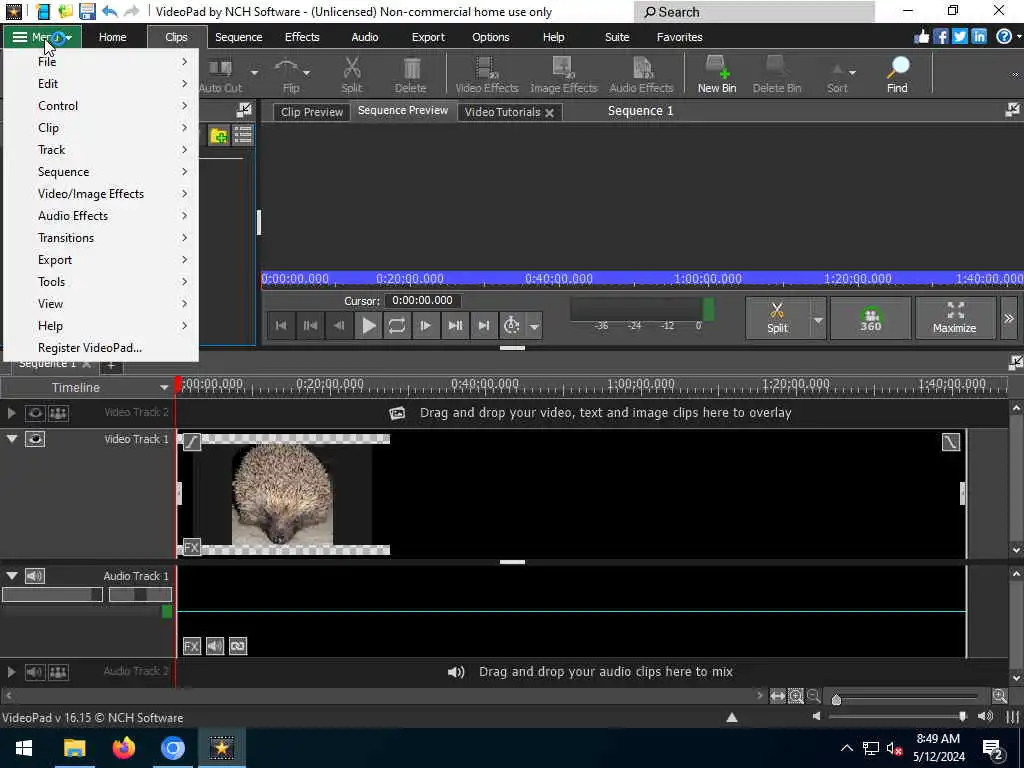The image size is (1024, 768).
Task: Select Register VideoPad... menu entry
Action: click(x=101, y=347)
